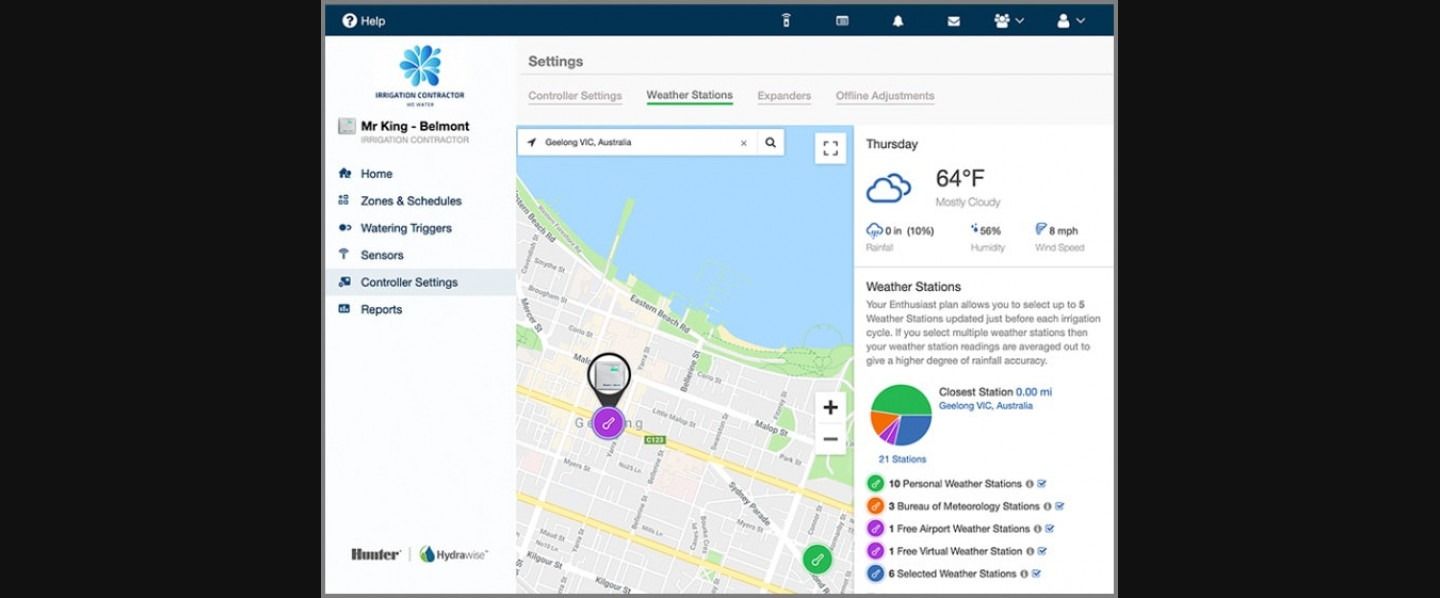Viewport: 1440px width, 598px height.
Task: Toggle Selected Weather Stations checkbox
Action: point(1037,574)
